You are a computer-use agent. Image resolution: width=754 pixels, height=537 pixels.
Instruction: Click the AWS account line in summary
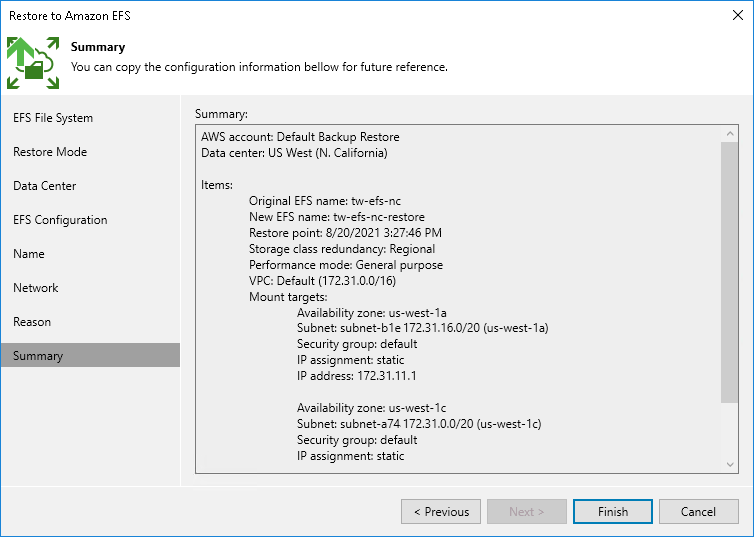pyautogui.click(x=300, y=137)
